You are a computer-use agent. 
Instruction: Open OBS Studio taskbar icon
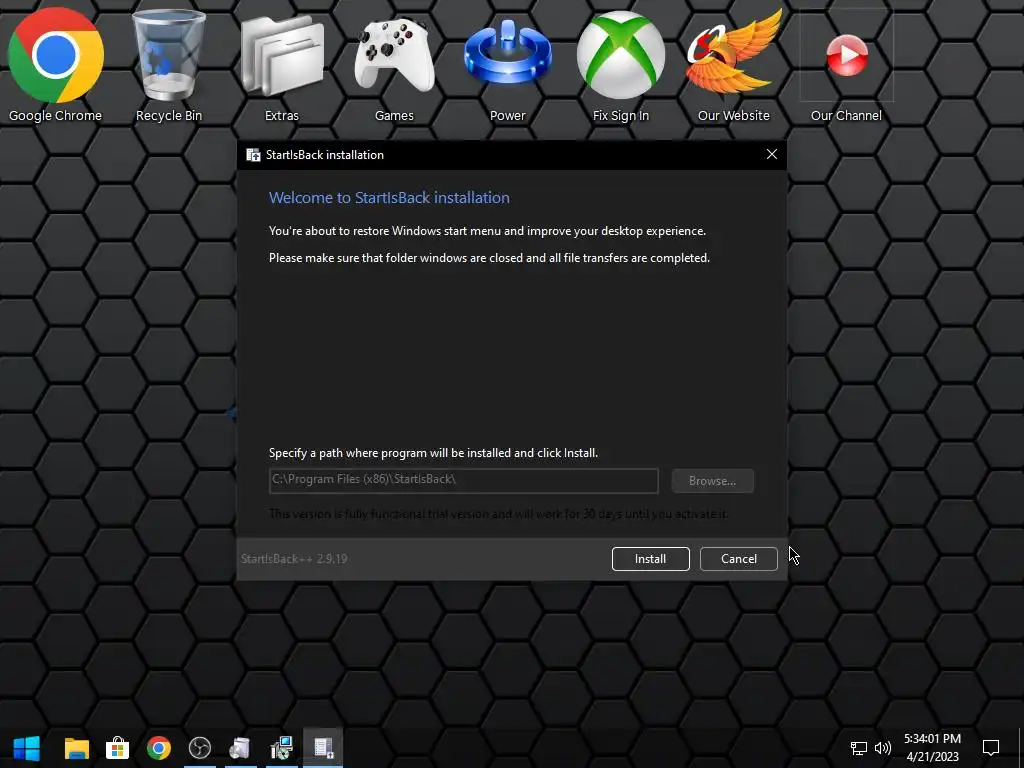(x=200, y=748)
